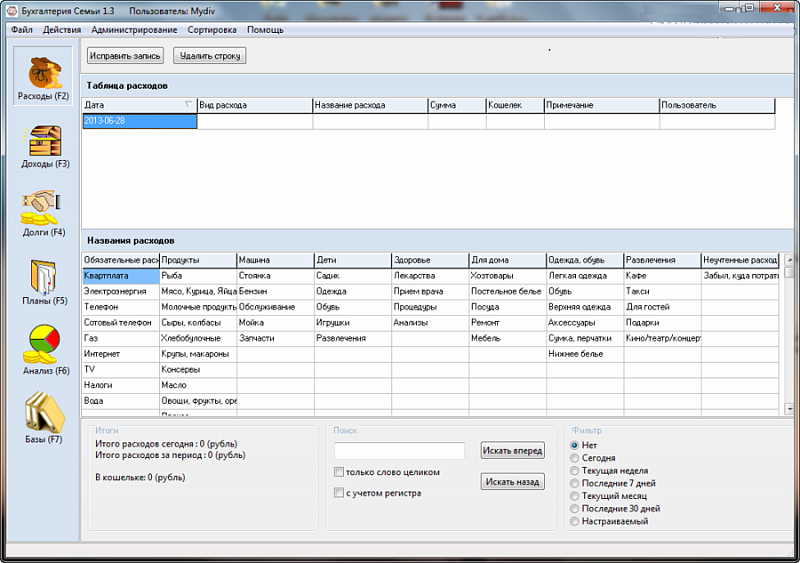Select the 'Текущий месяц' filter option
This screenshot has height=563, width=800.
(x=574, y=496)
